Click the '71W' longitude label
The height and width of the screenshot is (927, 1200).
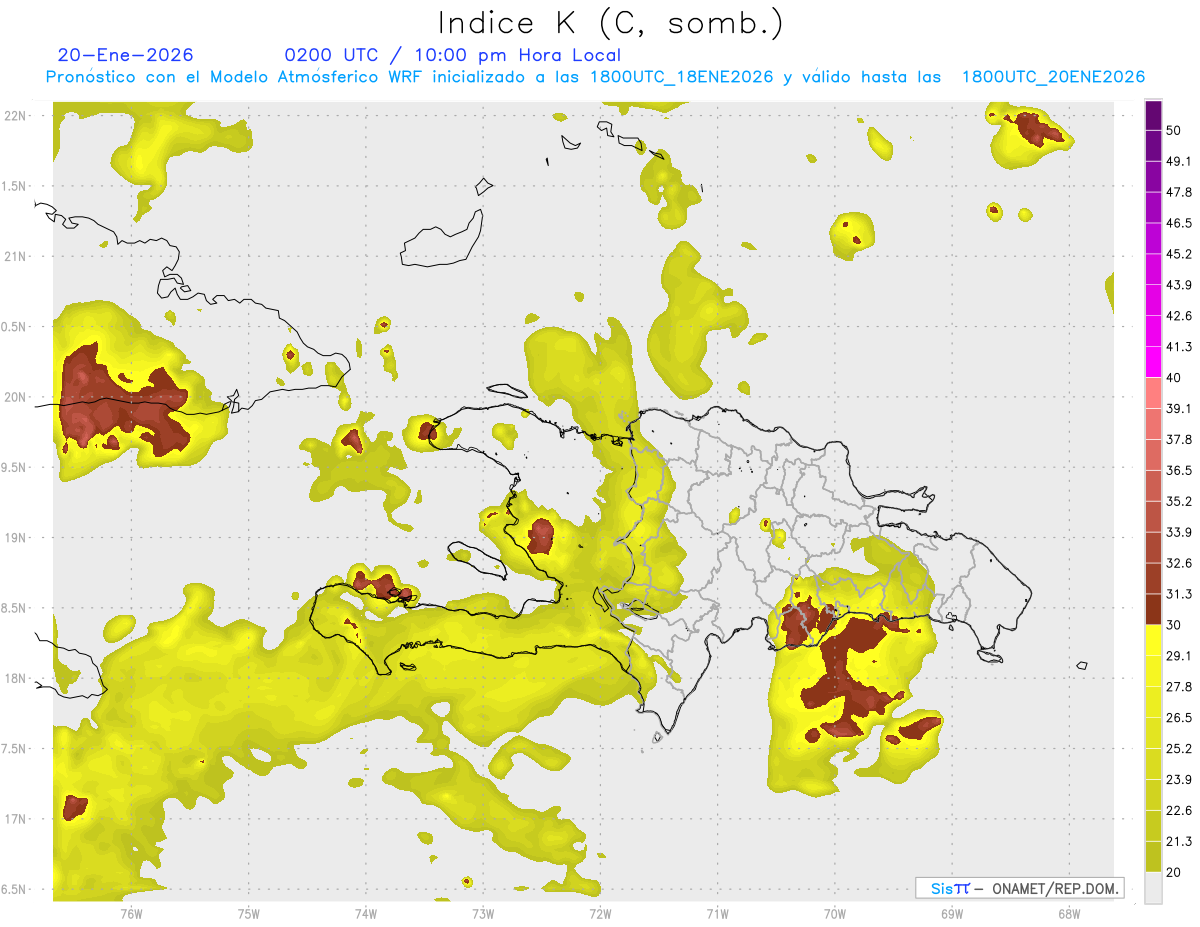pos(717,913)
